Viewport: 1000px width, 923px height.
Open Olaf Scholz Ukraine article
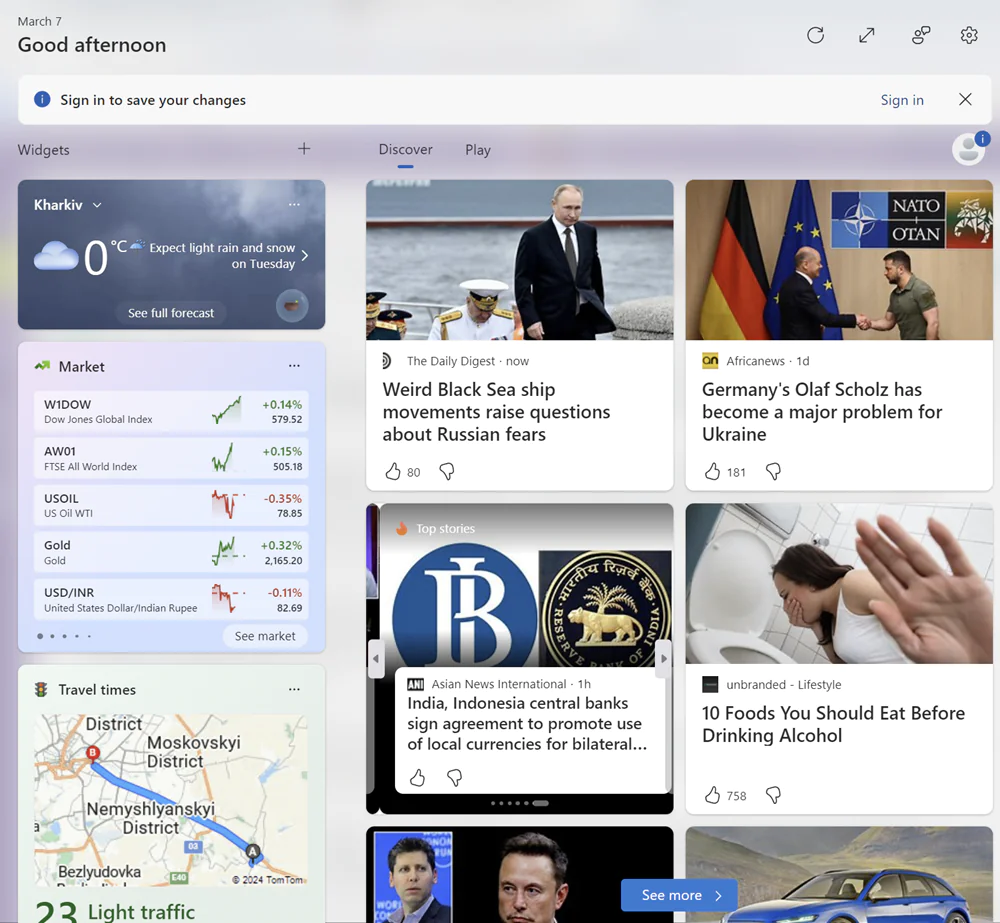[x=821, y=412]
